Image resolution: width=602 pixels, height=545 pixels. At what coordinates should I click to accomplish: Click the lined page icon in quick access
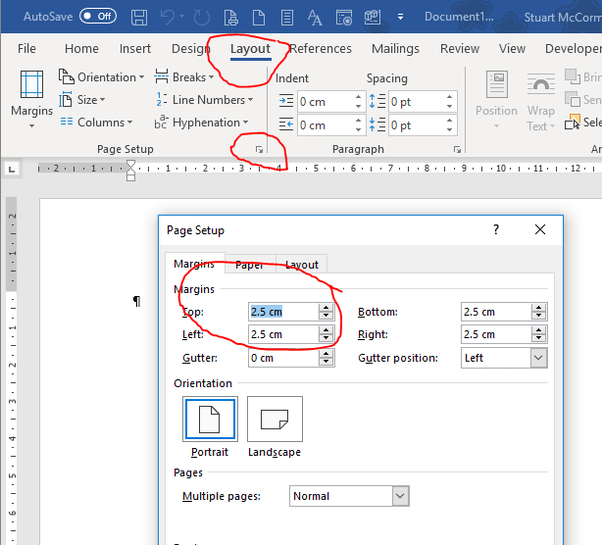(287, 18)
